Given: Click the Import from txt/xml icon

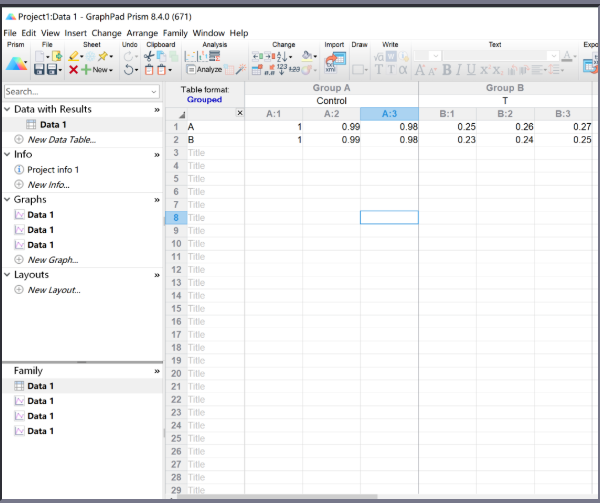Looking at the screenshot, I should point(332,64).
